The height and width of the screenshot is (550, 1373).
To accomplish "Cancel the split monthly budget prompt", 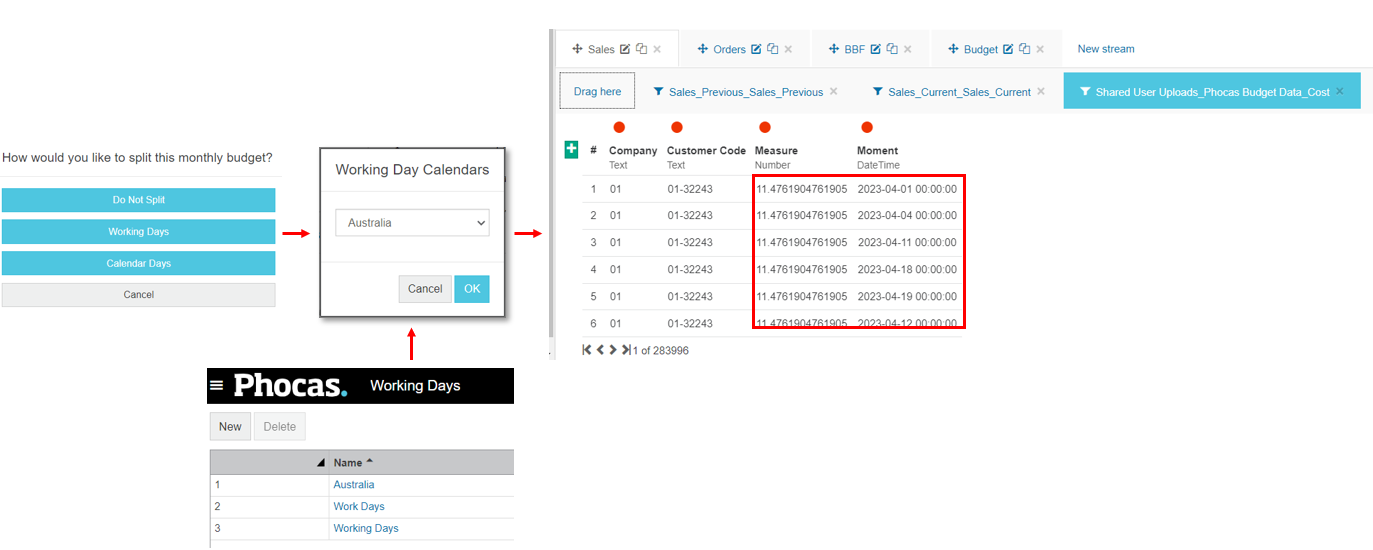I will pos(138,295).
